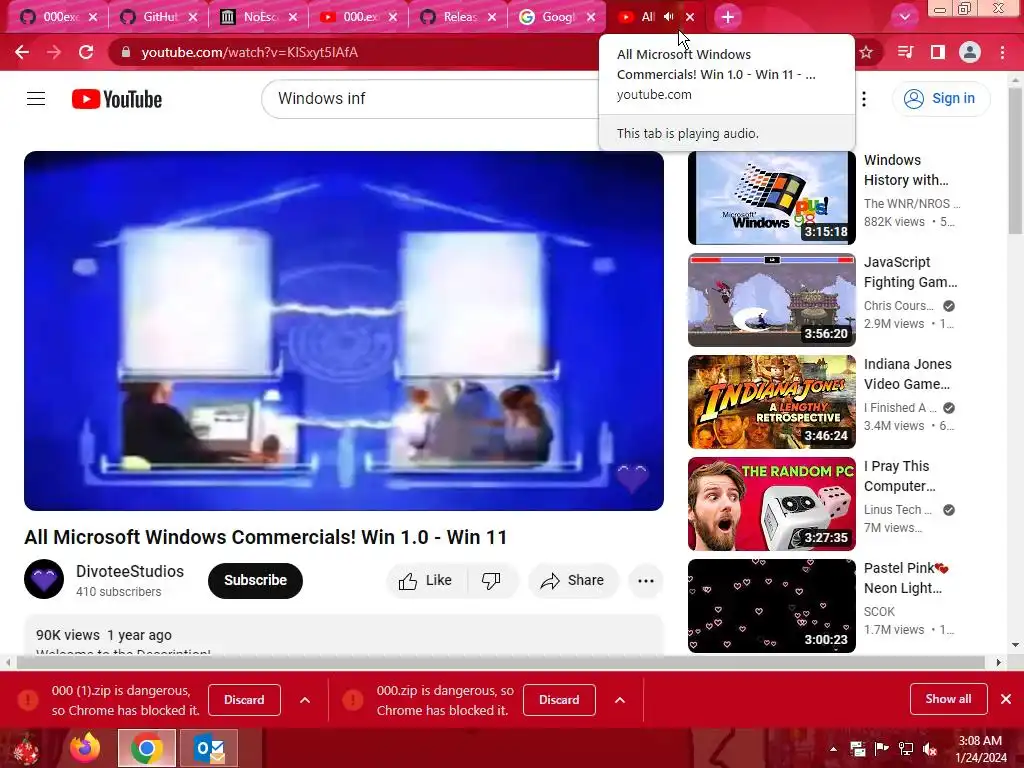Viewport: 1024px width, 768px height.
Task: Open Windows History video title
Action: point(906,170)
